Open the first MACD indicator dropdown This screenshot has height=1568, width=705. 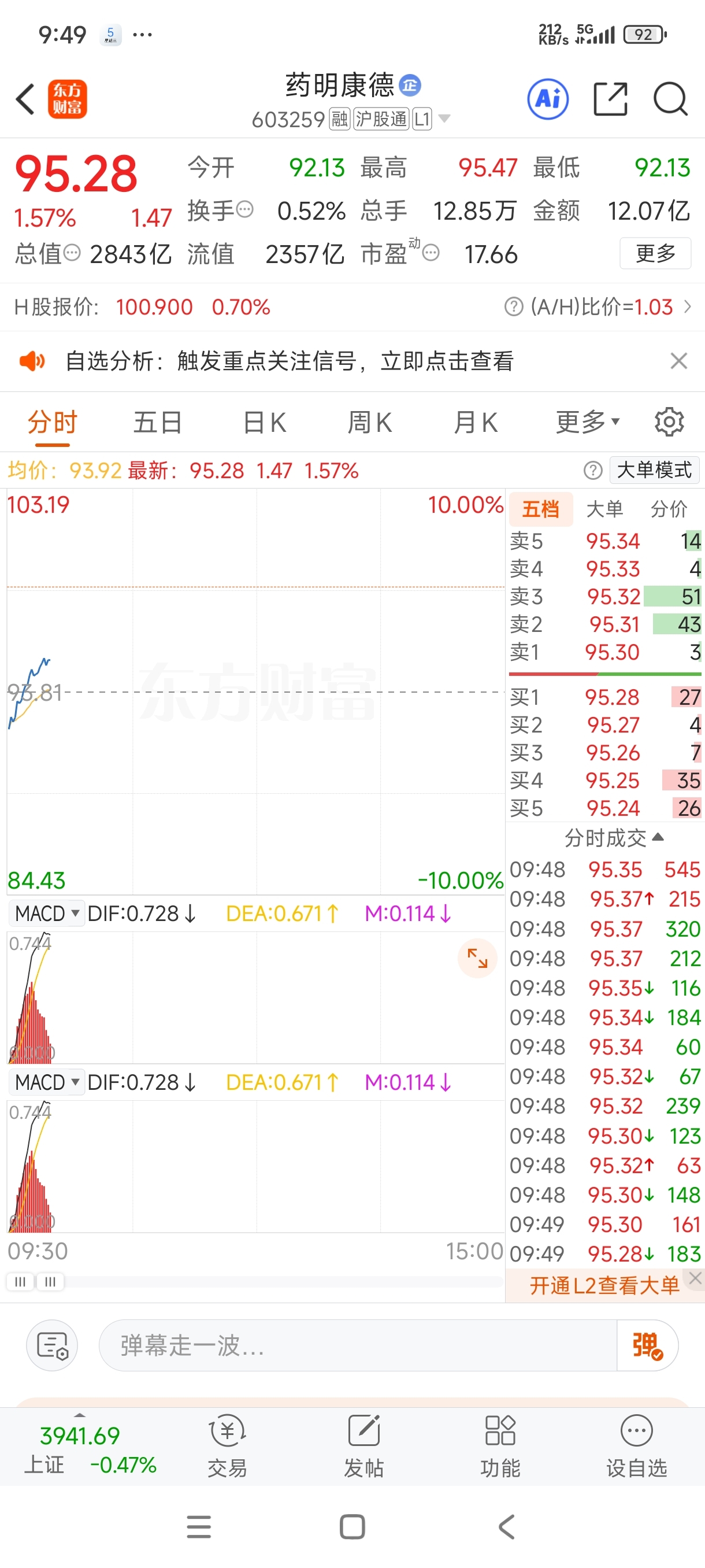tap(47, 914)
